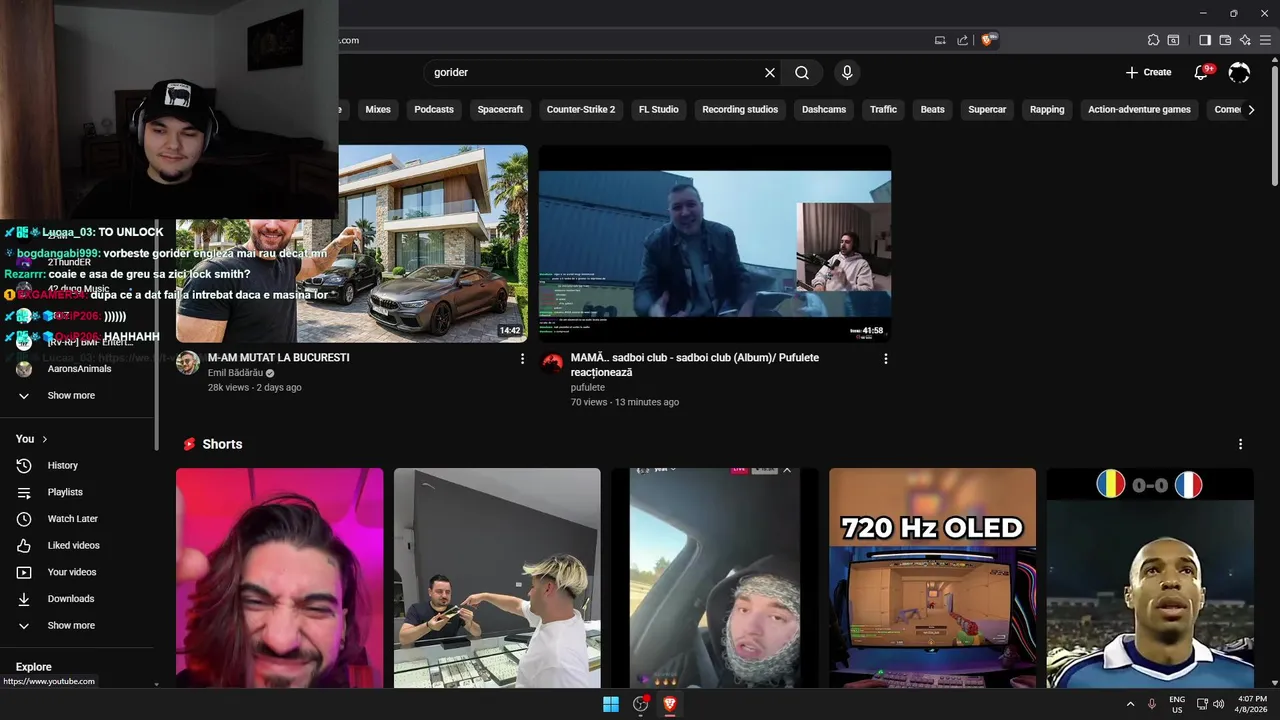Open the browser hamburger menu
This screenshot has height=720, width=1280.
[1265, 40]
